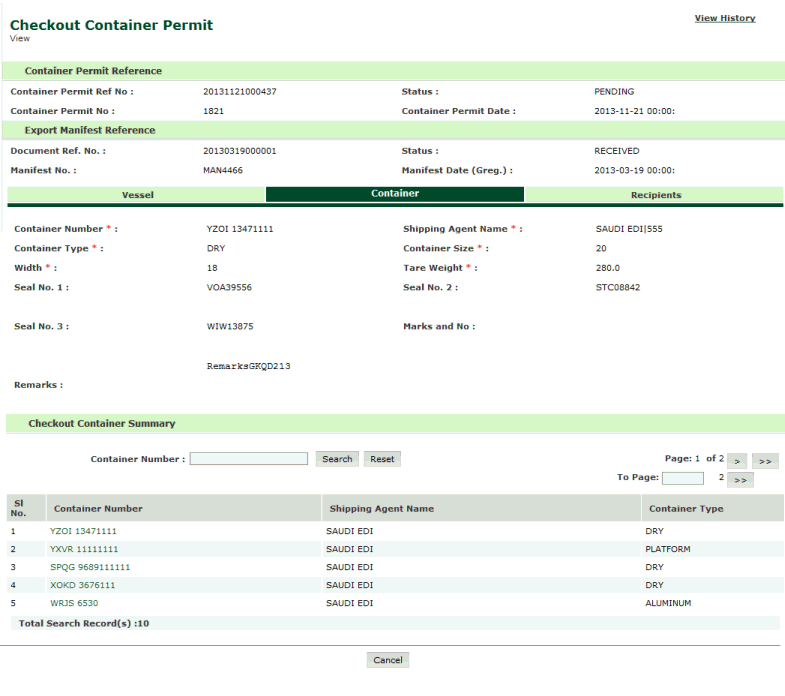
Task: Click container WRJS 6530 link
Action: pyautogui.click(x=74, y=603)
